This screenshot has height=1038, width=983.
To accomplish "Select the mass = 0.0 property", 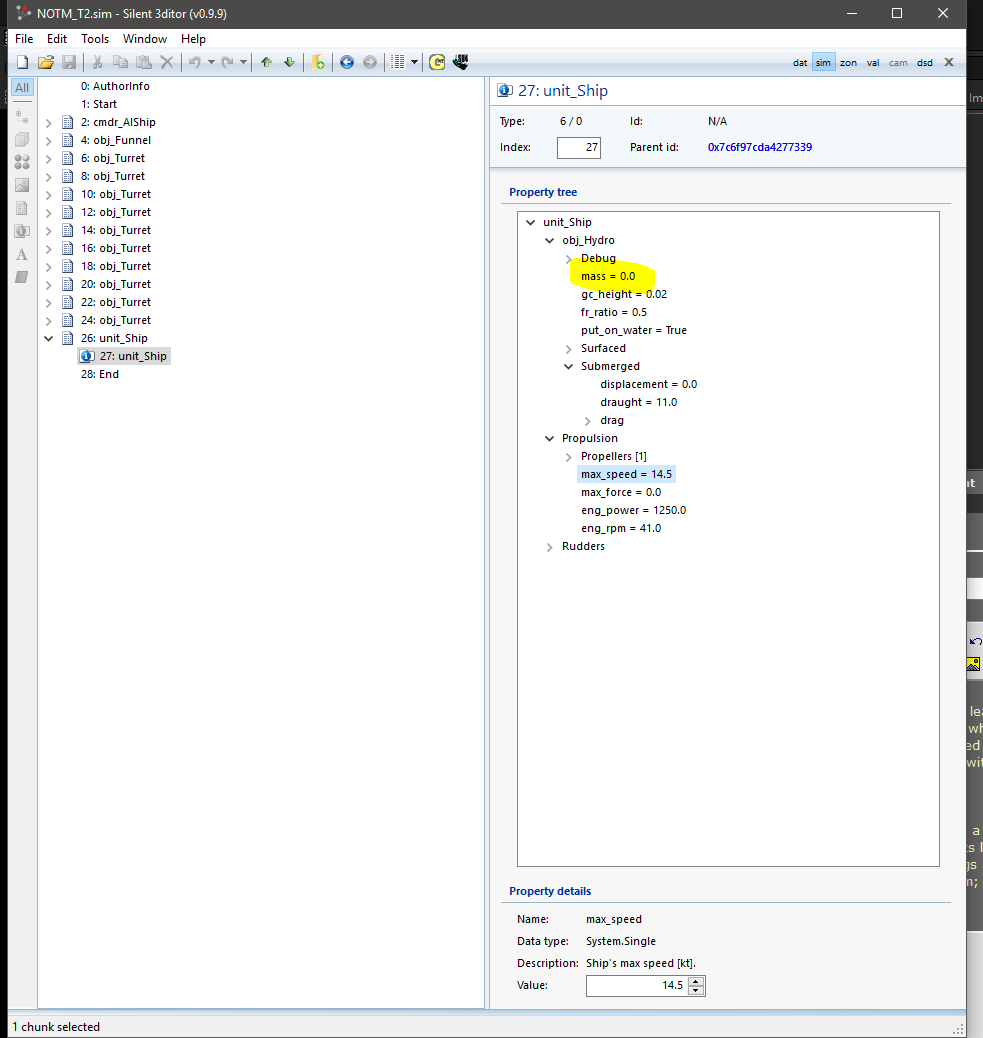I will (x=608, y=276).
